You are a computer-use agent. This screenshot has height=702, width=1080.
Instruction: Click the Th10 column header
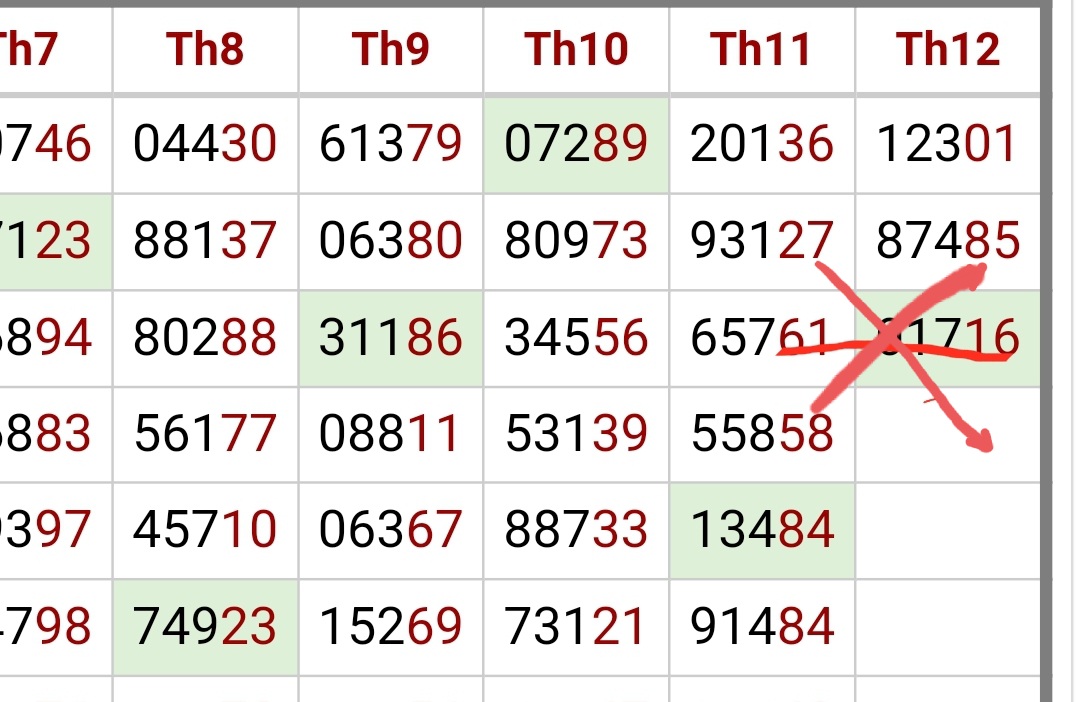[576, 48]
